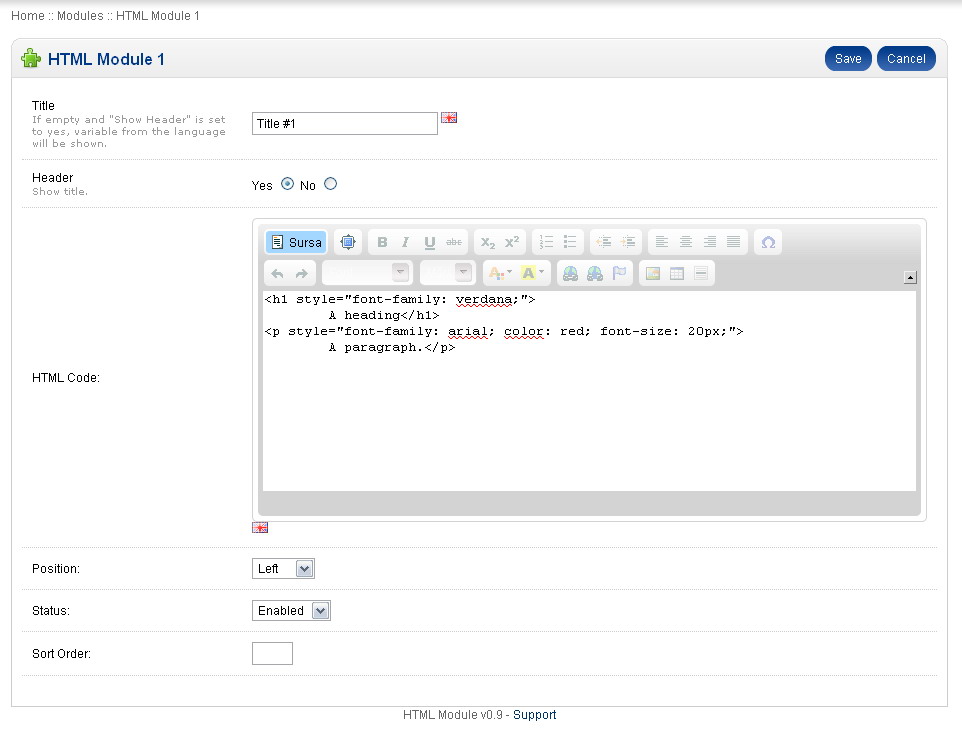Redo the last edit
Screen dimensions: 962x730
(301, 274)
